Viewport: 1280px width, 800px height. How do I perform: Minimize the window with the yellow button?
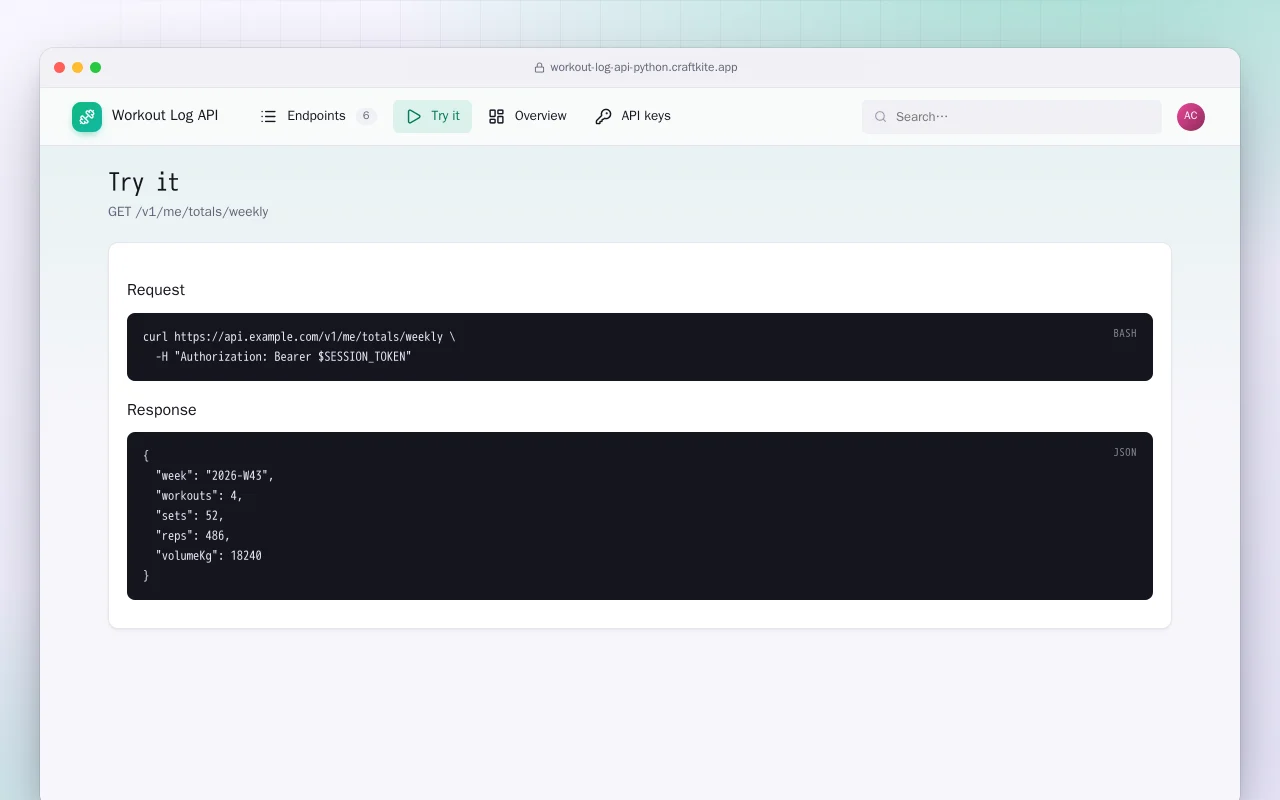coord(78,68)
